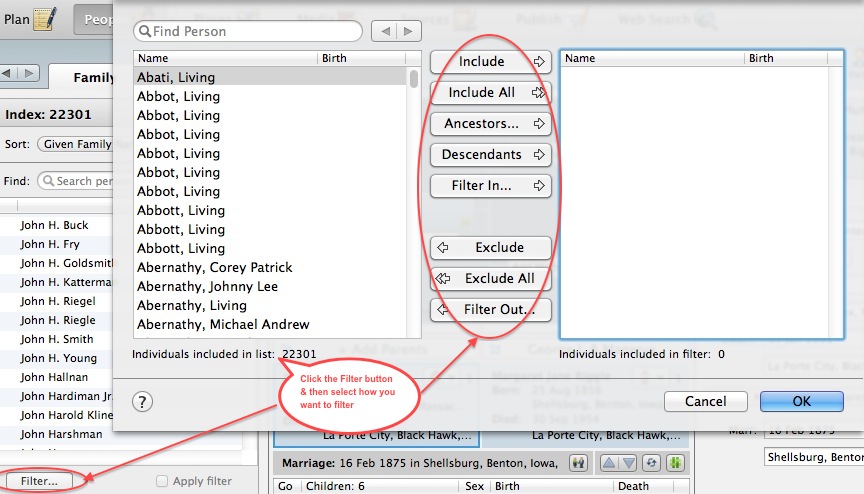Click the Ancestors... button

coord(490,123)
